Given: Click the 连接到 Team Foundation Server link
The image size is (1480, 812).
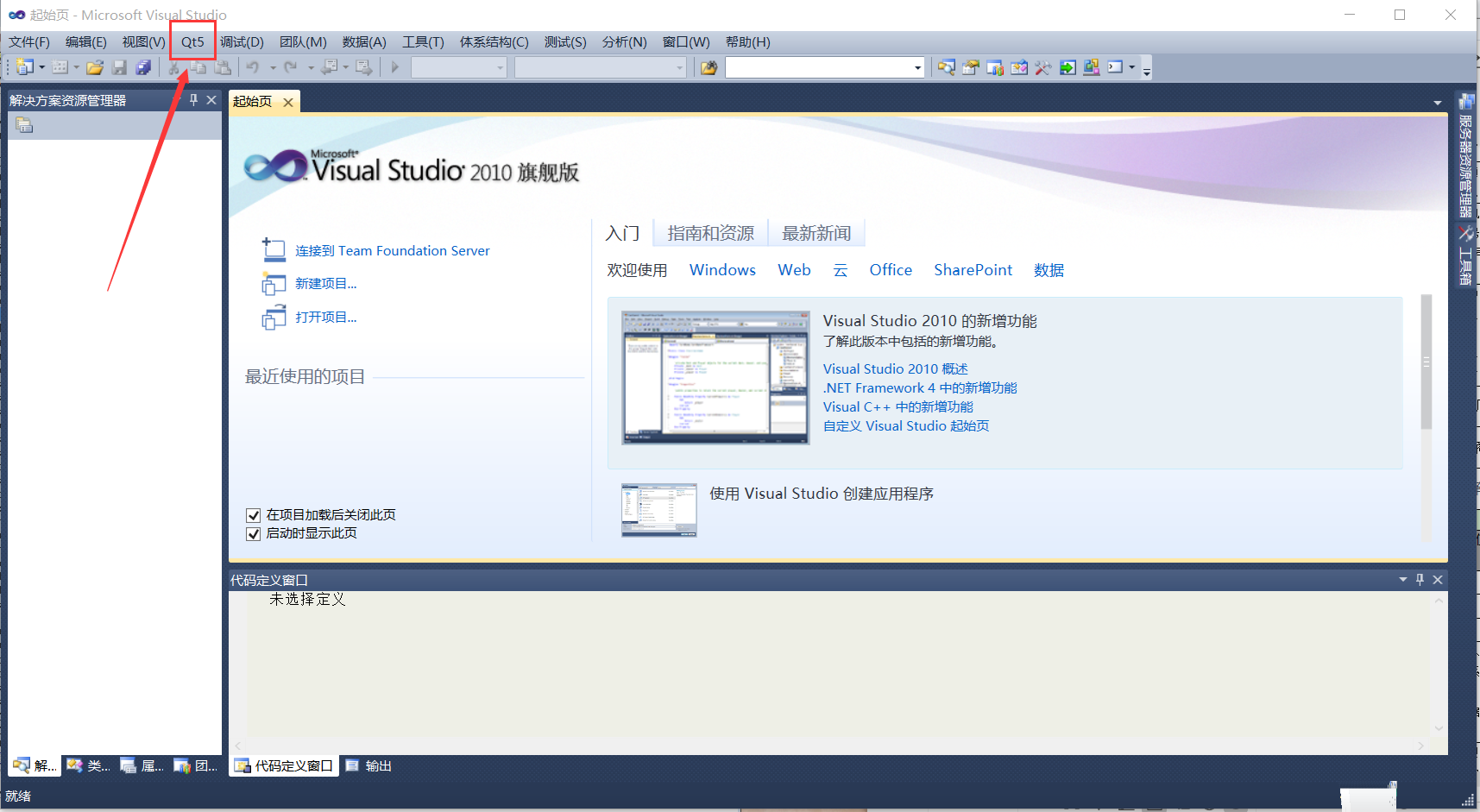Looking at the screenshot, I should pos(394,250).
